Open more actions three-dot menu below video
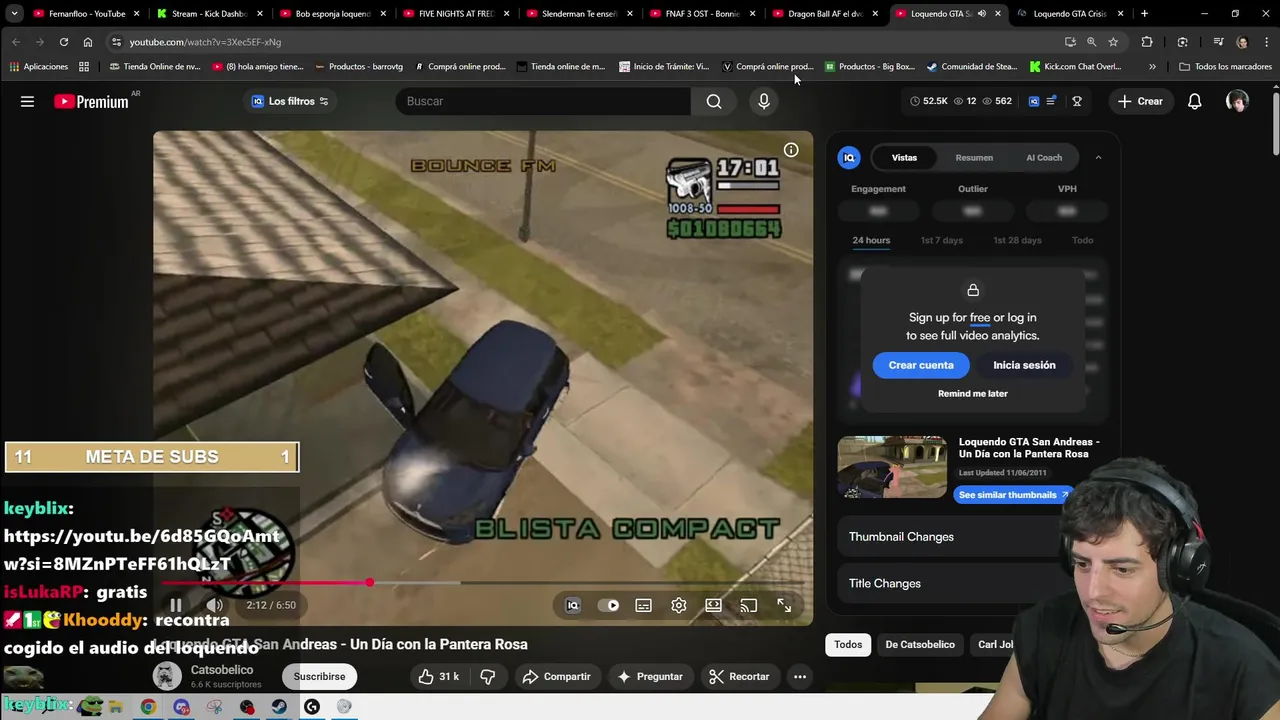The width and height of the screenshot is (1280, 720). click(800, 677)
